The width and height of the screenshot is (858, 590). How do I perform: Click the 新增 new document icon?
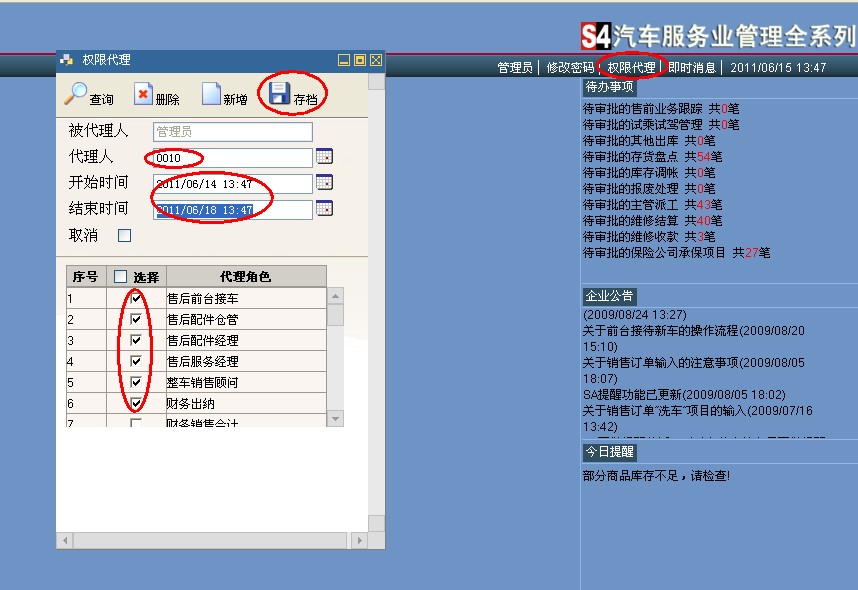click(x=211, y=94)
